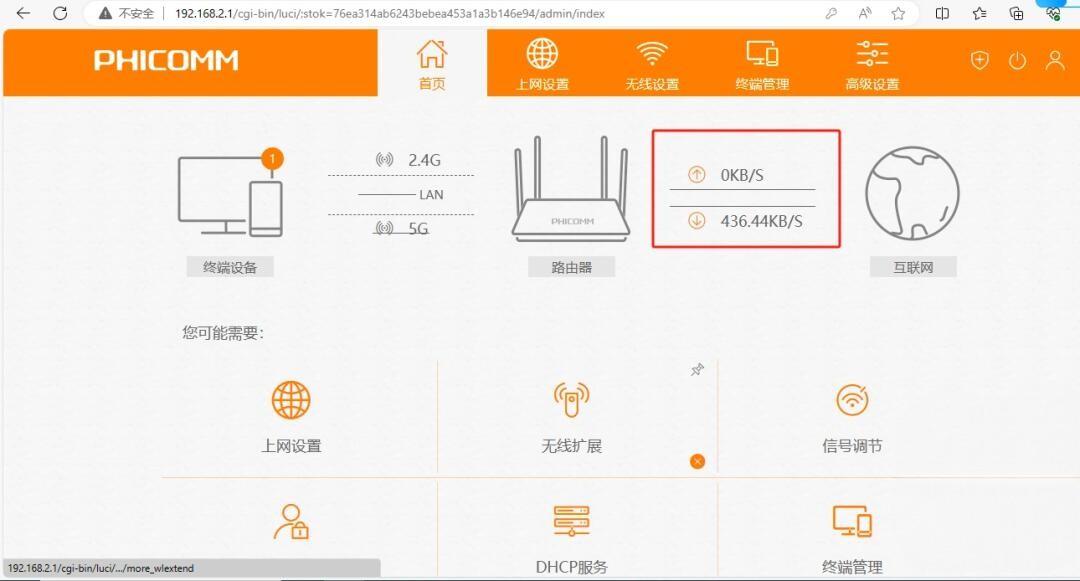Open 信号调节 signal adjust icon

pos(852,400)
